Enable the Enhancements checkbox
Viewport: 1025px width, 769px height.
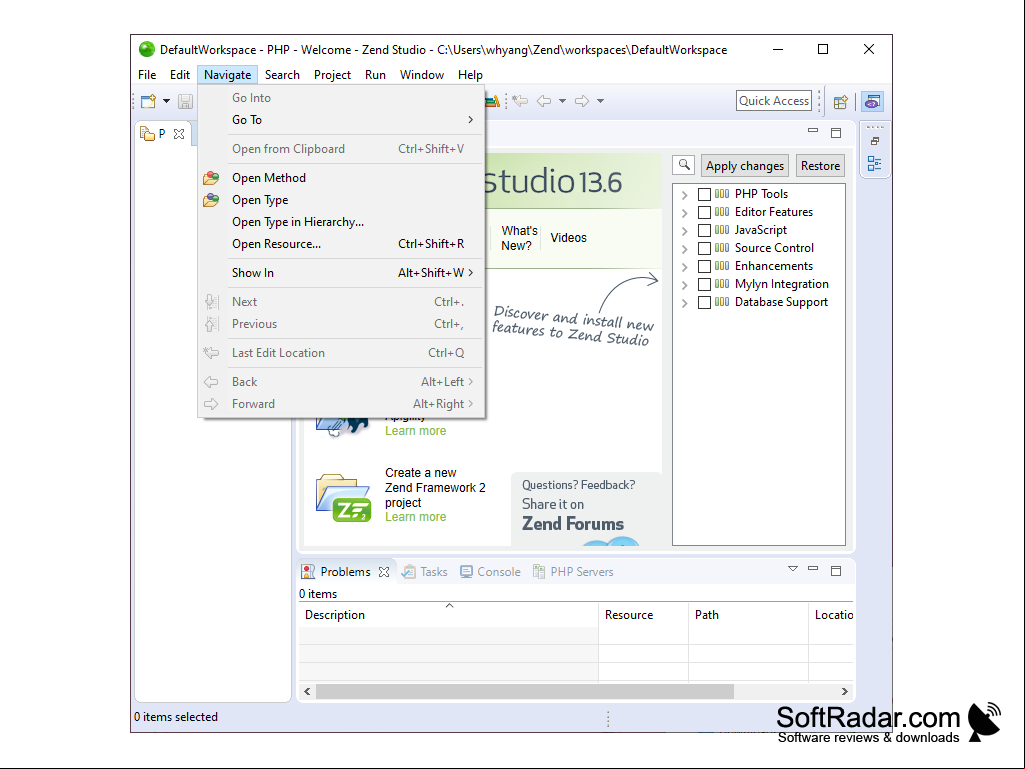tap(704, 266)
